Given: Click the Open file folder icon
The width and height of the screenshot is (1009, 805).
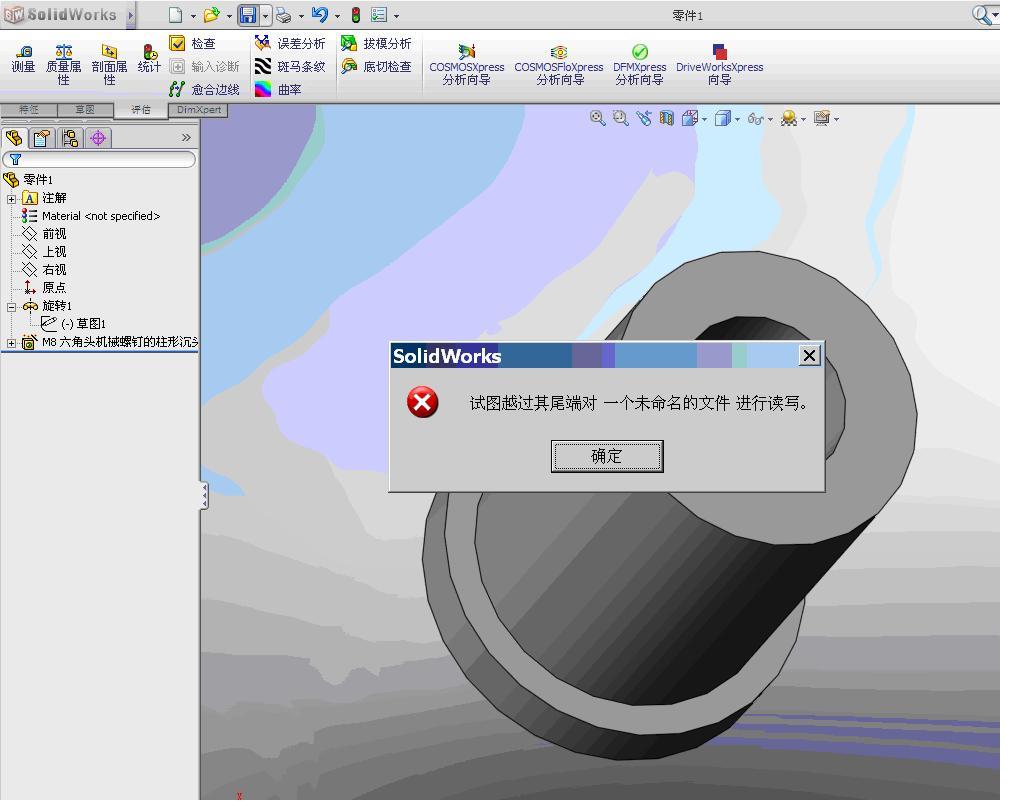Looking at the screenshot, I should pyautogui.click(x=212, y=15).
